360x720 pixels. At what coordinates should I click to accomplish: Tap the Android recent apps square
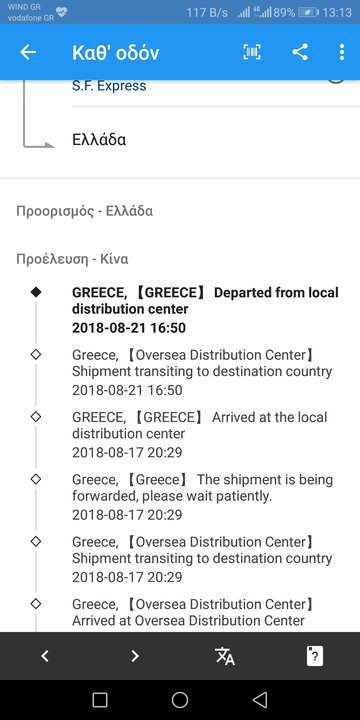[100, 700]
